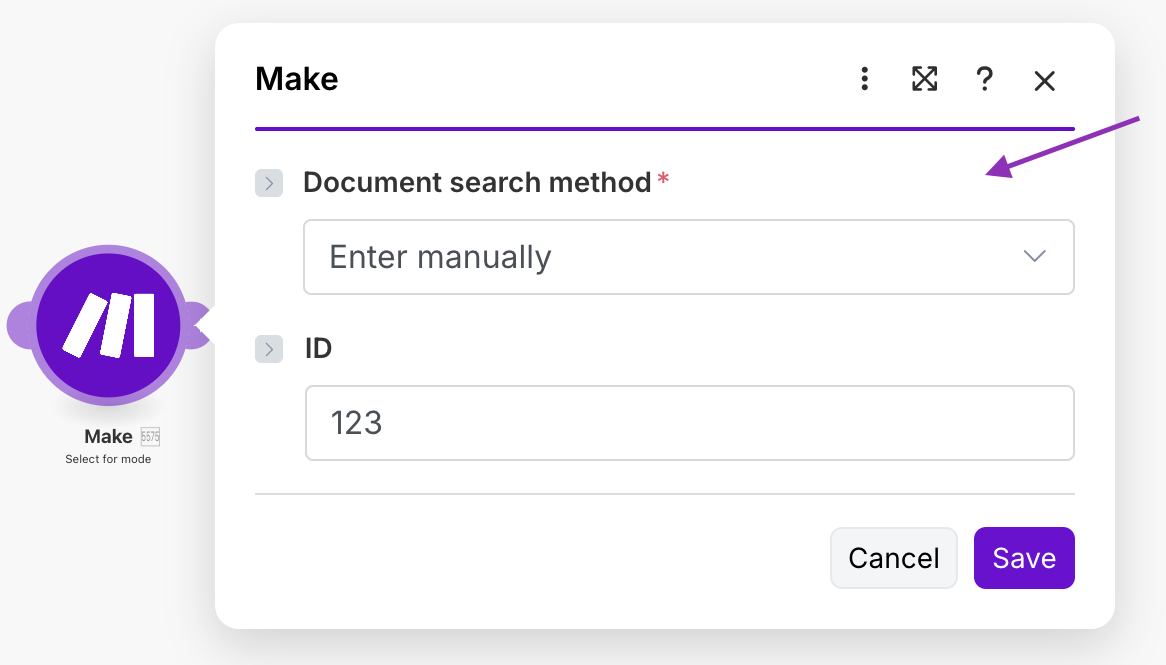
Task: Save the module settings
Action: click(1024, 558)
